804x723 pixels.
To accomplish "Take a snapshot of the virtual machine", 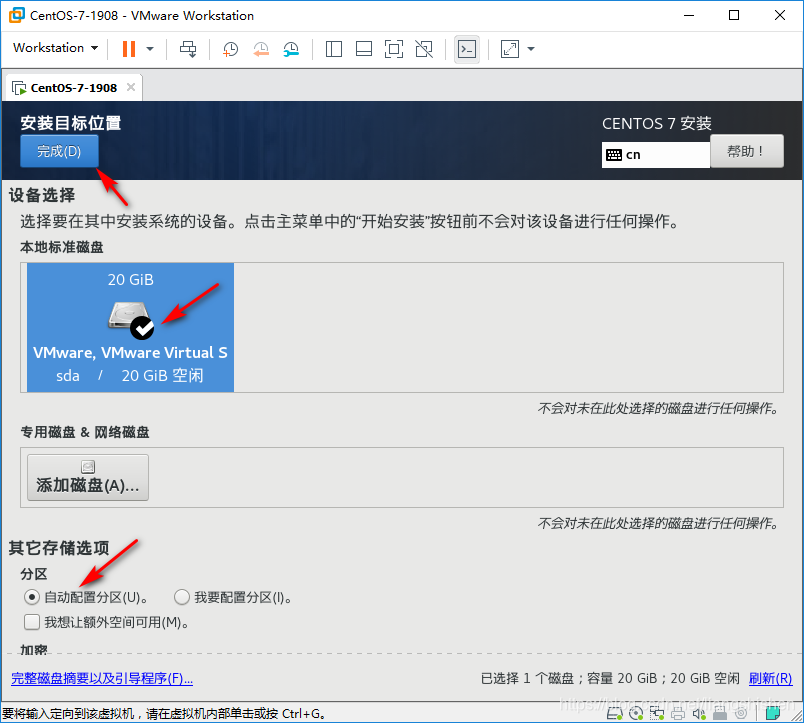I will pos(230,49).
